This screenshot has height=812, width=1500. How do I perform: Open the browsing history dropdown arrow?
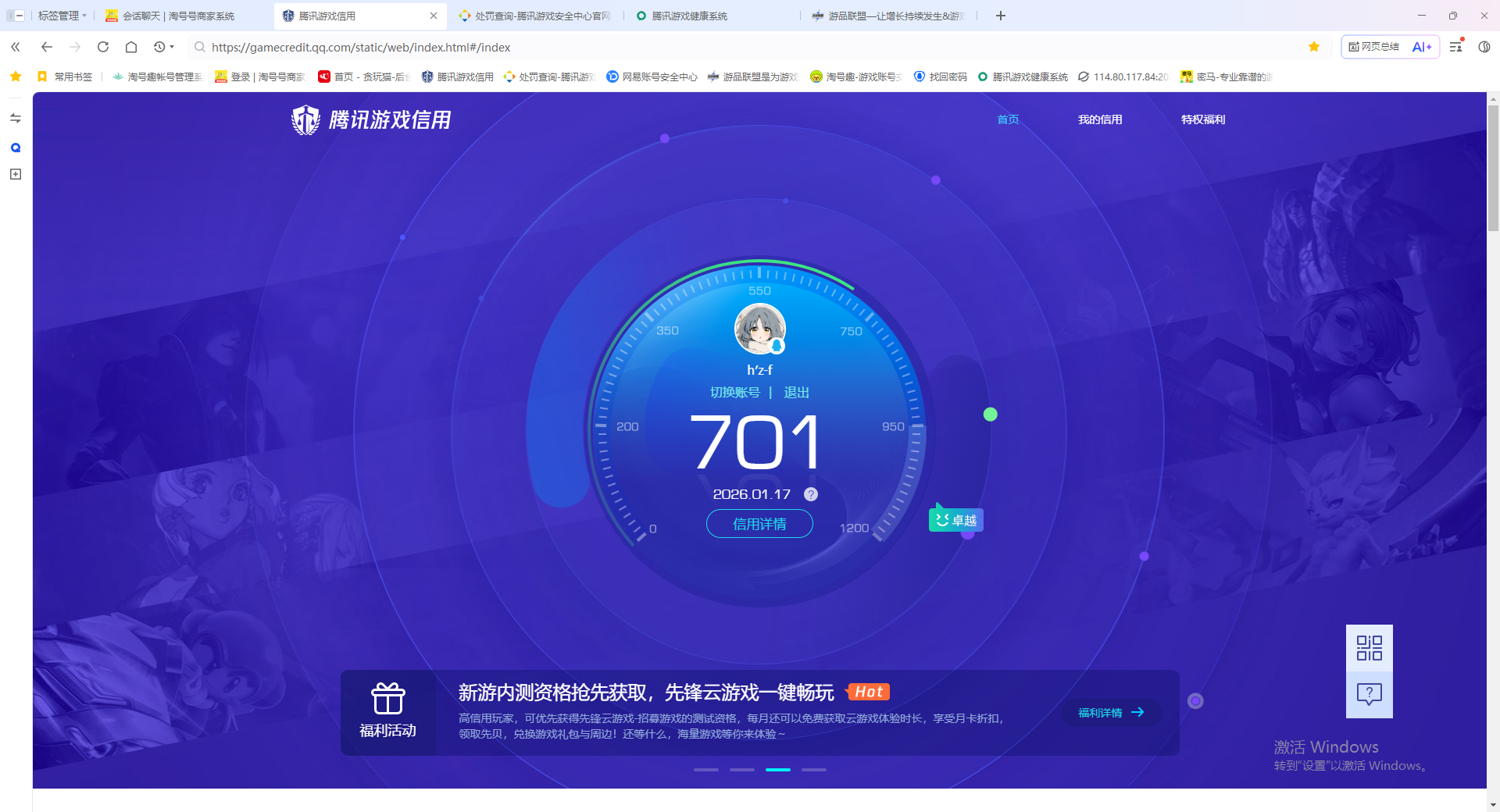pos(171,47)
